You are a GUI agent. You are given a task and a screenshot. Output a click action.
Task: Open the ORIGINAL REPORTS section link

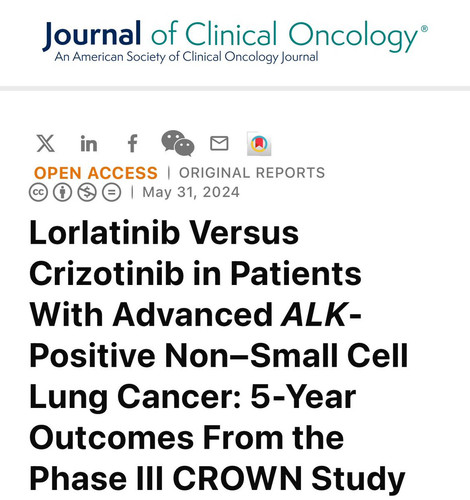click(252, 173)
